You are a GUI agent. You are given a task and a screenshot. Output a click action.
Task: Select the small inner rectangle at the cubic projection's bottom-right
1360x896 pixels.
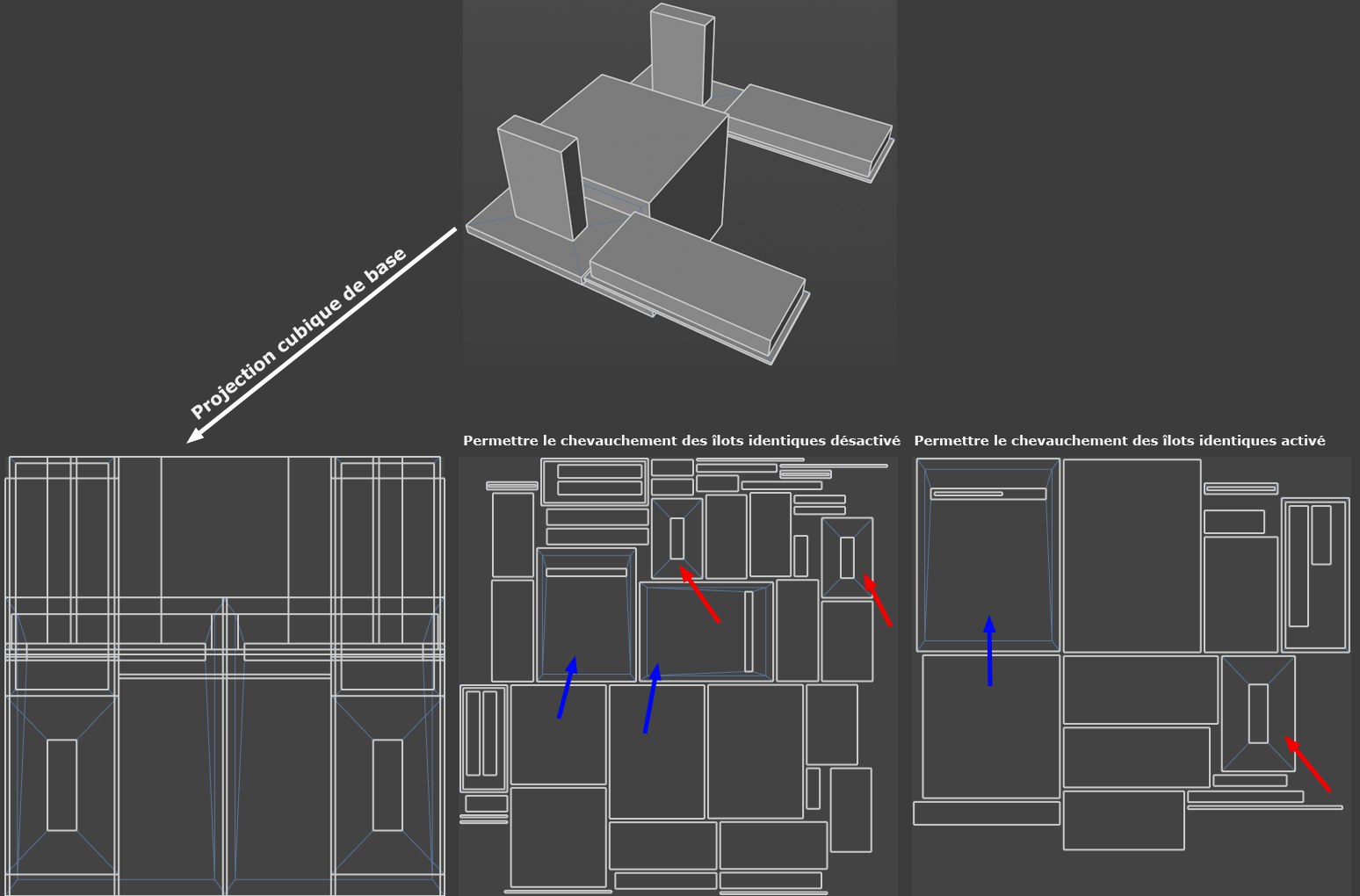387,784
